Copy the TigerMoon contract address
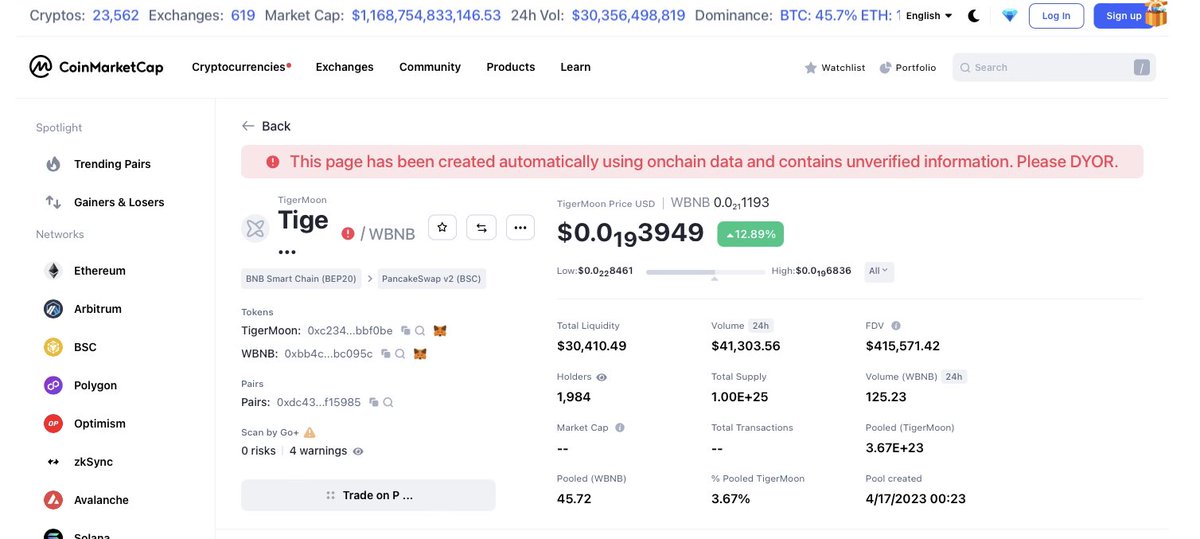The width and height of the screenshot is (1200, 539). [406, 330]
